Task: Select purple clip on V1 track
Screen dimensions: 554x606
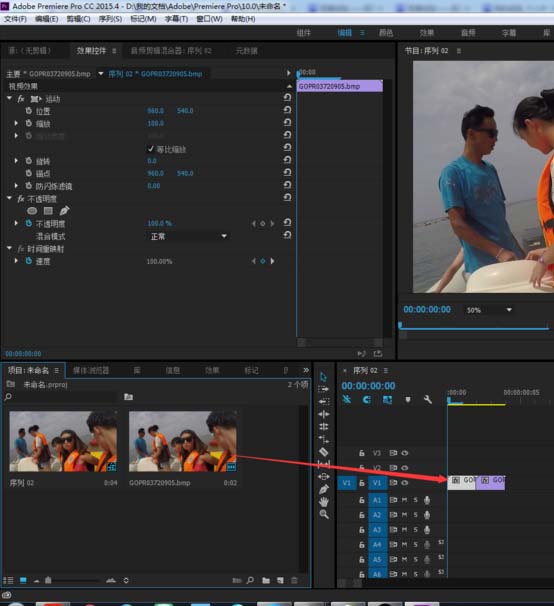Action: tap(490, 482)
